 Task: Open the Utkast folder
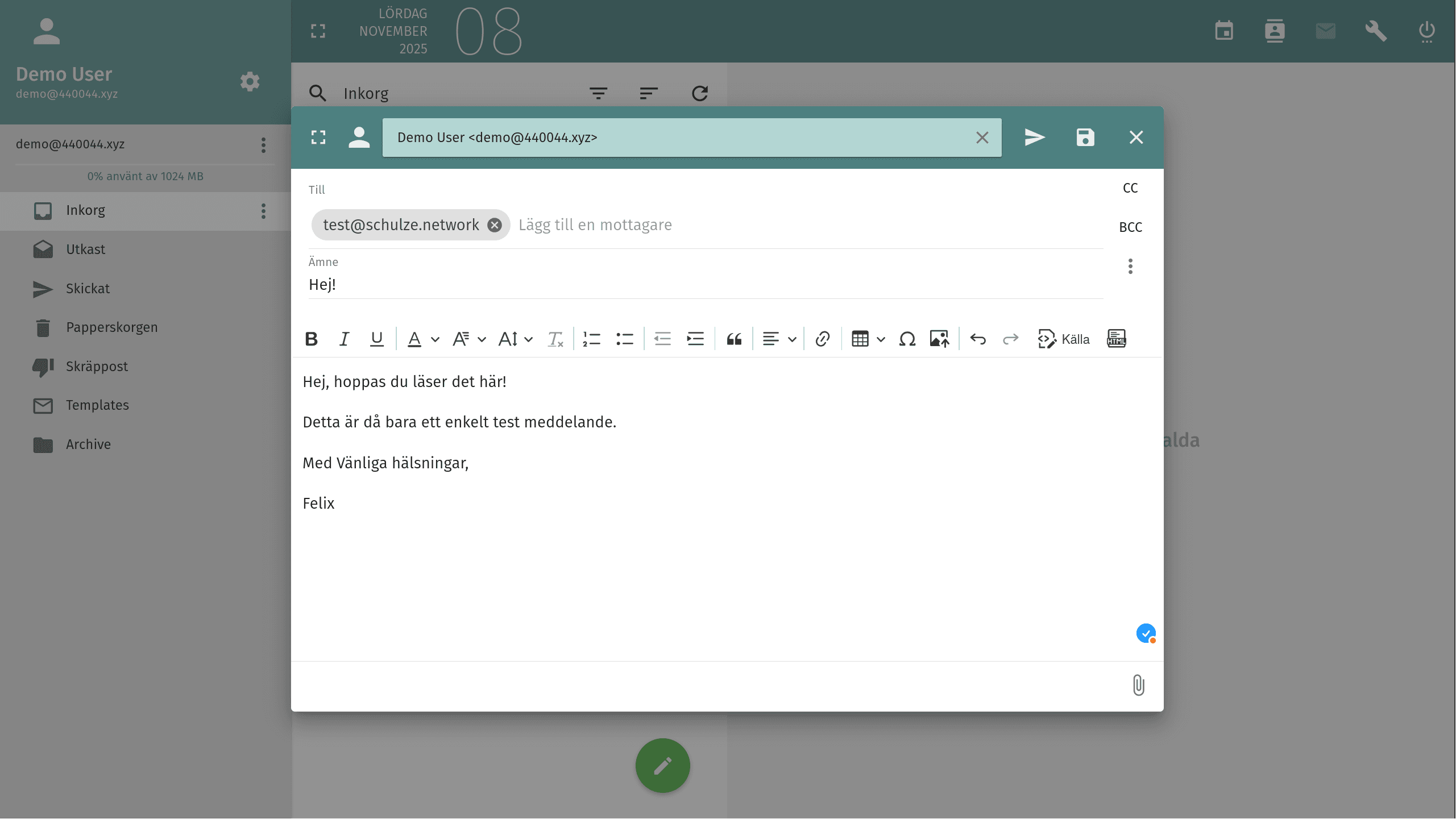85,250
